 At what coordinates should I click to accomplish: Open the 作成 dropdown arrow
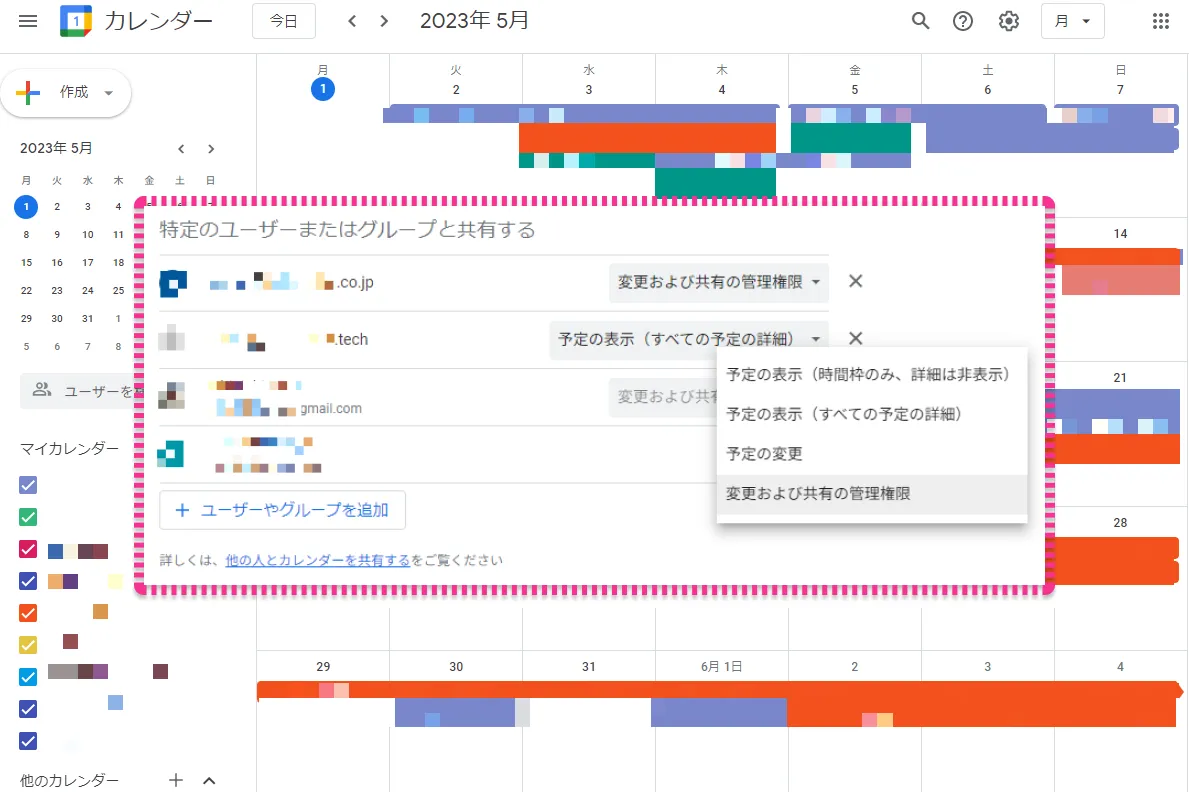pos(108,93)
